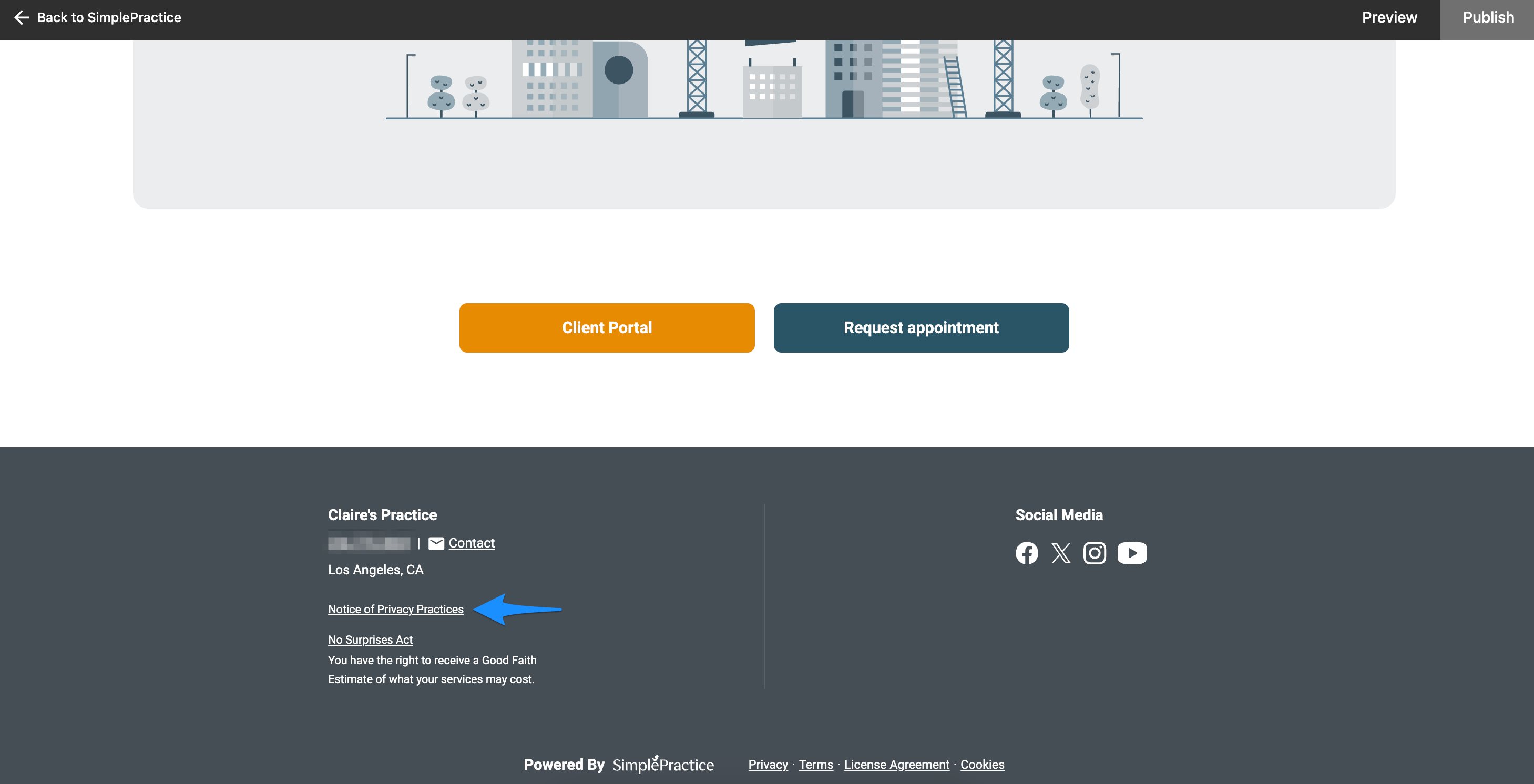Click the city skyline illustration
This screenshot has height=784, width=1534.
click(764, 80)
